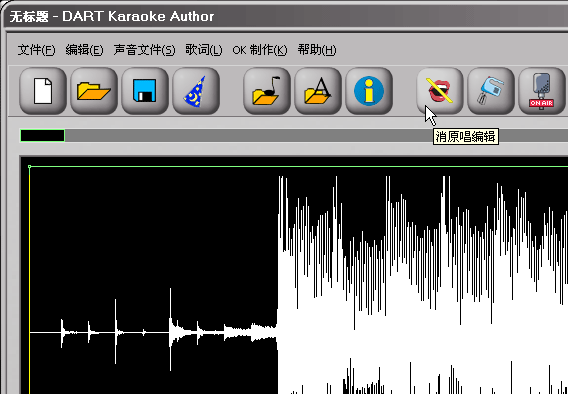Open the 文件(F) menu
Image resolution: width=568 pixels, height=394 pixels.
37,50
